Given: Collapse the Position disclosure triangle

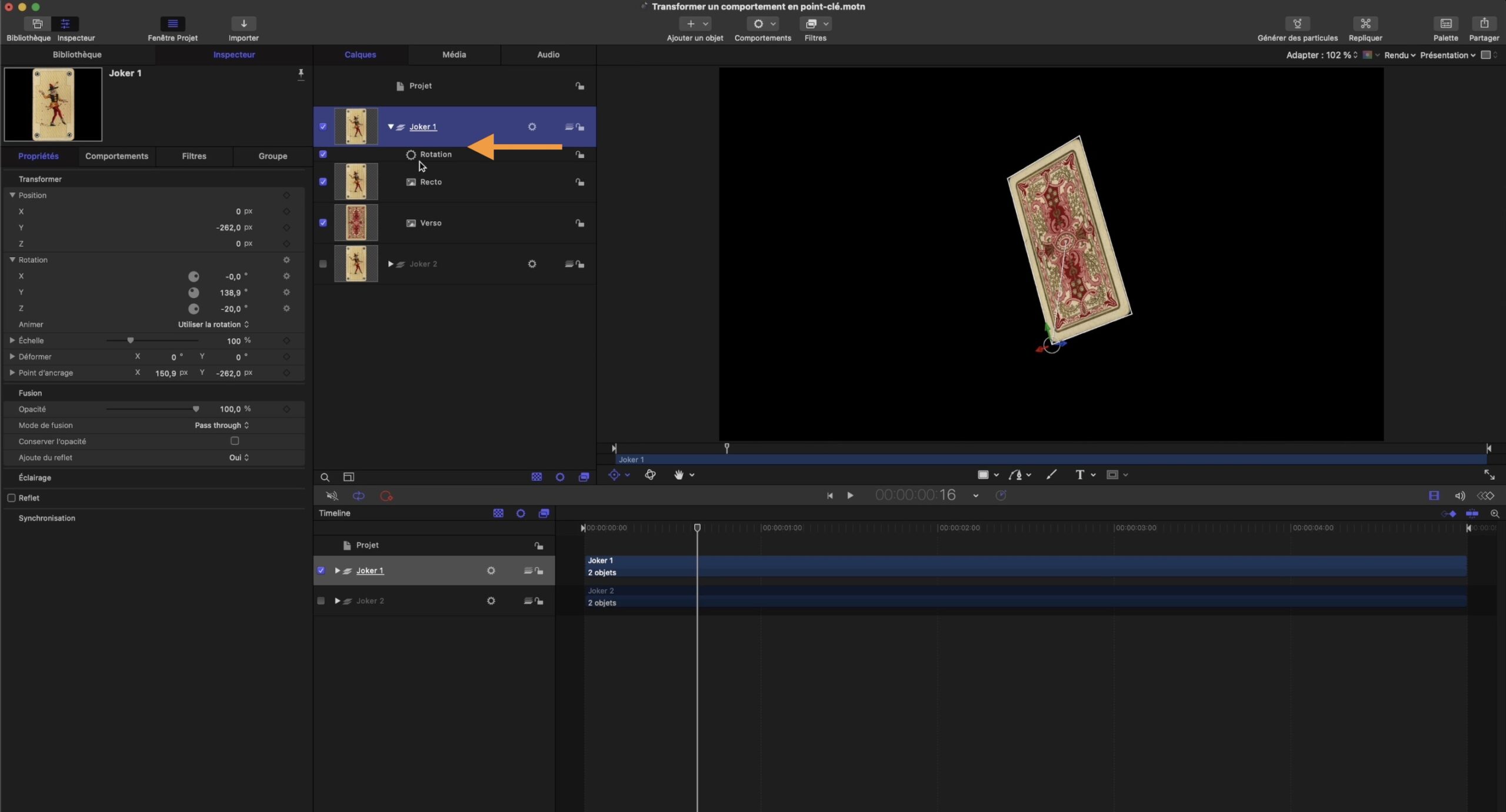Looking at the screenshot, I should tap(12, 195).
